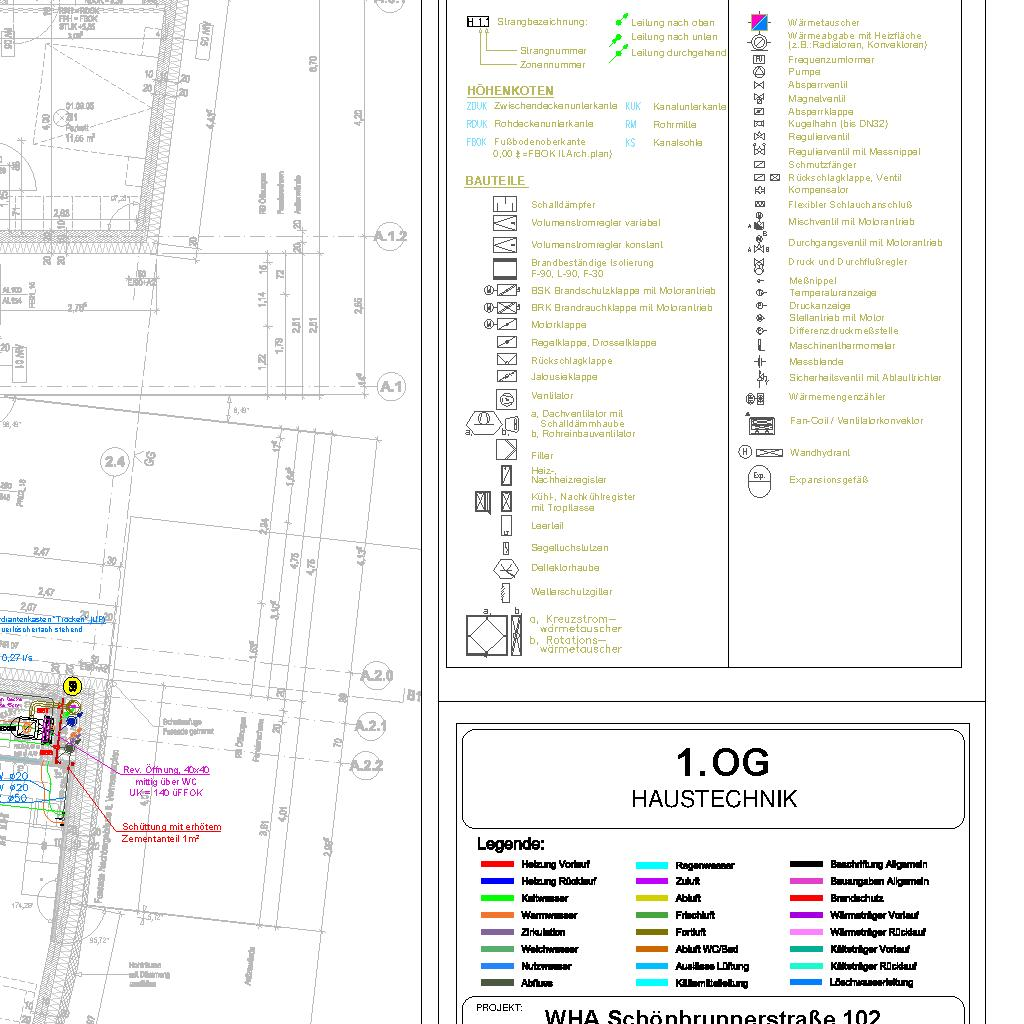Image resolution: width=1024 pixels, height=1024 pixels.
Task: Select the Ventilator symbol under Bauteile
Action: [x=507, y=398]
